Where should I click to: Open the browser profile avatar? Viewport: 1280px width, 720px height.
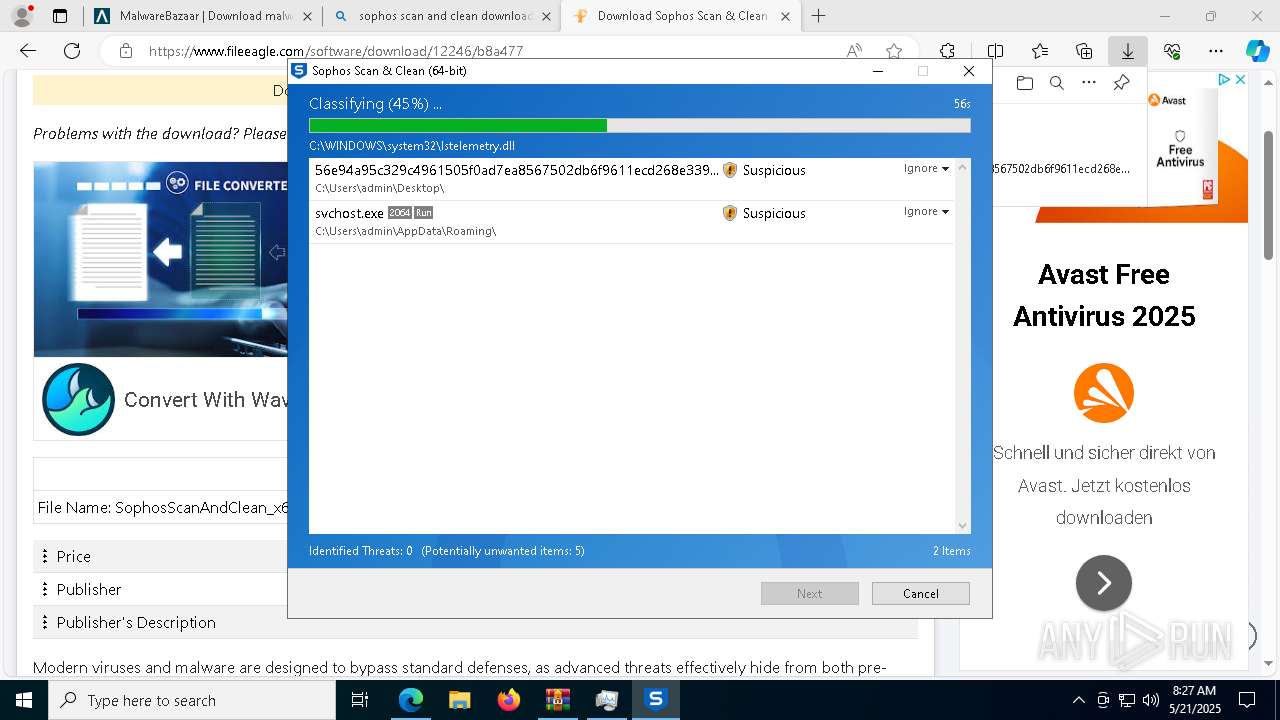coord(22,16)
